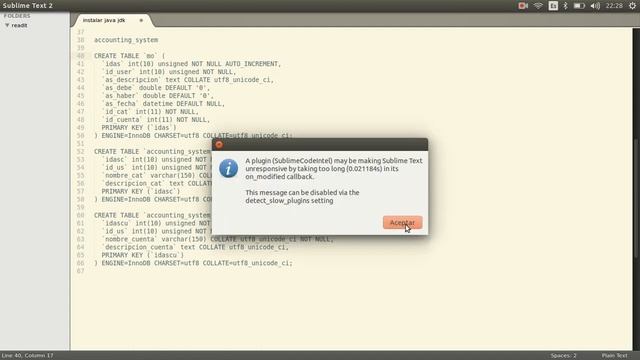
Task: Click the line 'as_debe double DEFAULT'
Action: (156, 88)
